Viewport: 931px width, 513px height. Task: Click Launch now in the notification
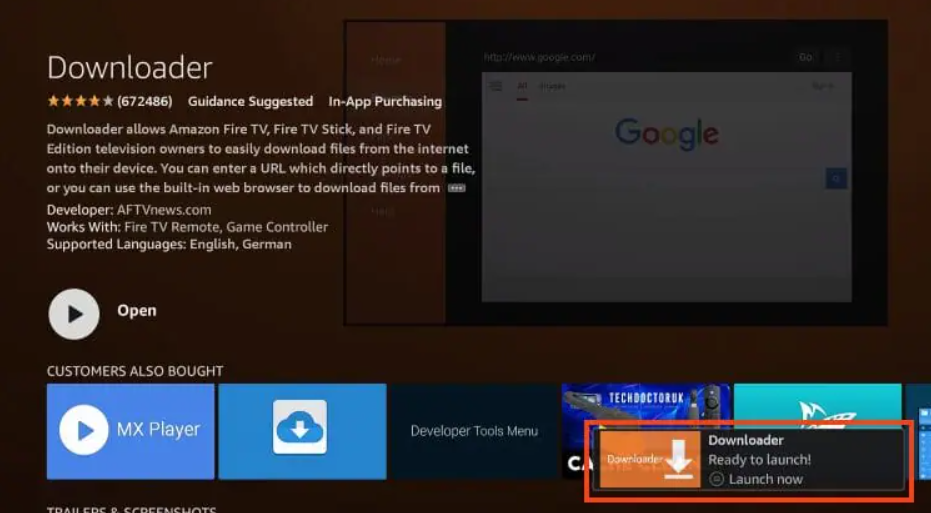tap(765, 479)
